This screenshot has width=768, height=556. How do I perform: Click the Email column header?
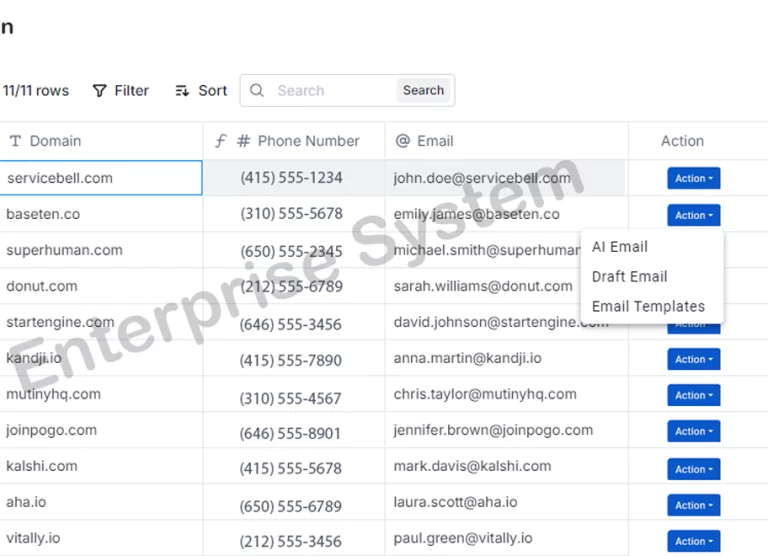pyautogui.click(x=506, y=141)
